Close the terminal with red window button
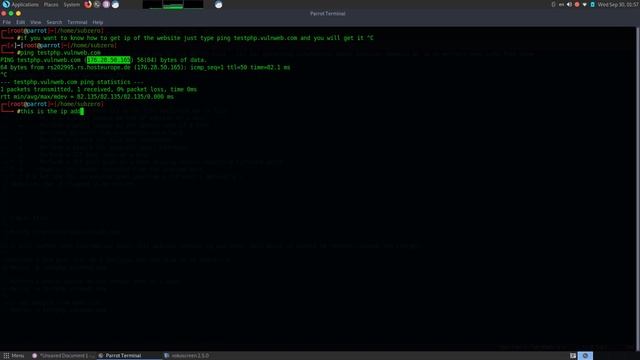This screenshot has height=360, width=640. 4,13
